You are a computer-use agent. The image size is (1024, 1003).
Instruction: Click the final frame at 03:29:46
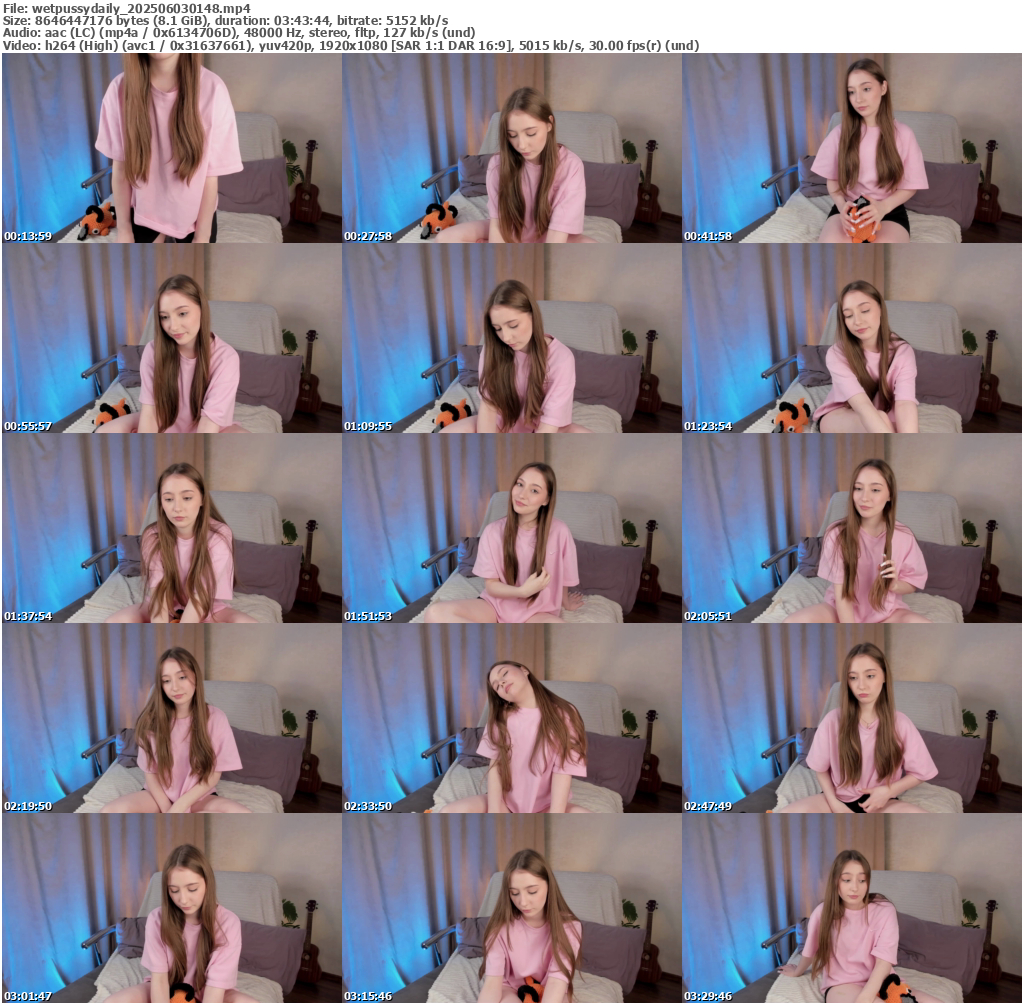click(852, 908)
